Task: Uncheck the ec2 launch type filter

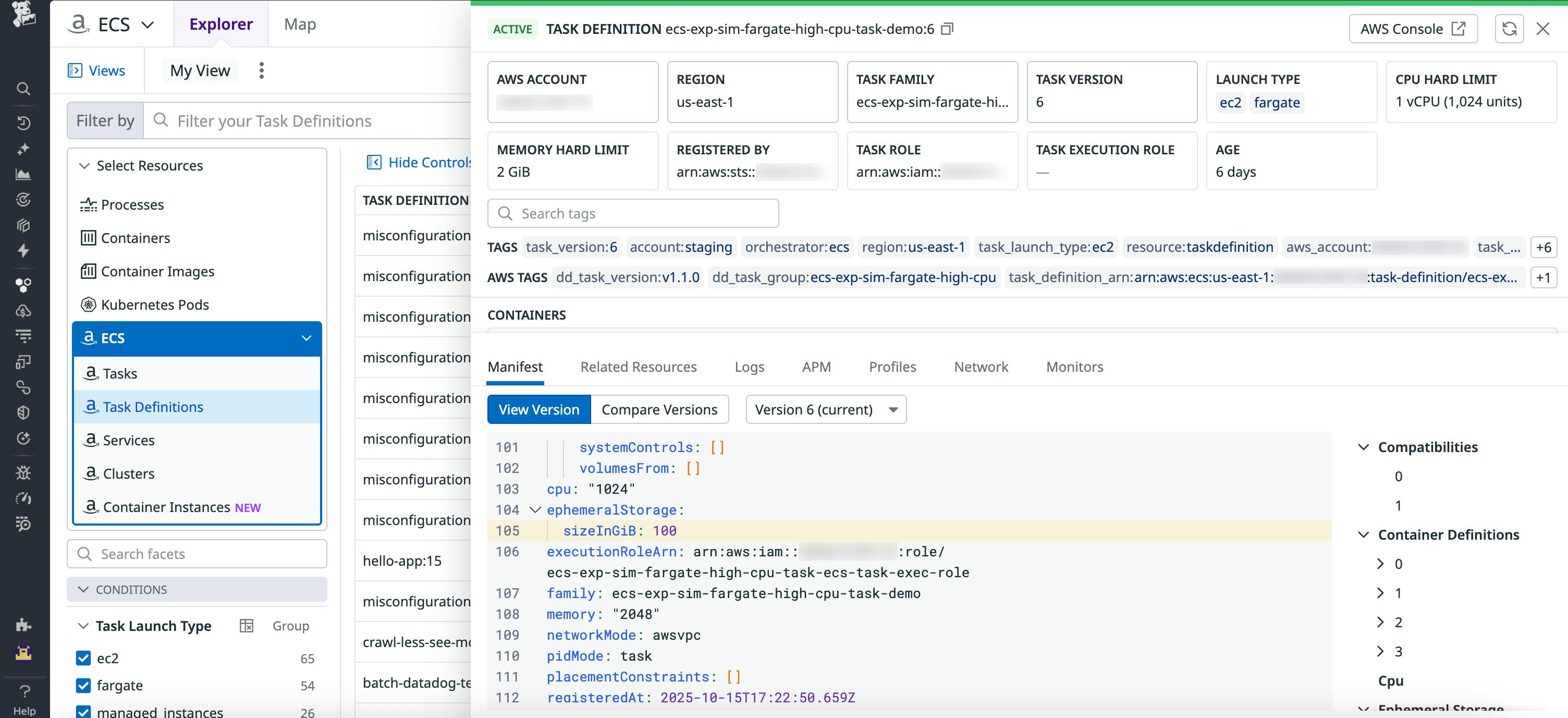Action: click(x=83, y=659)
